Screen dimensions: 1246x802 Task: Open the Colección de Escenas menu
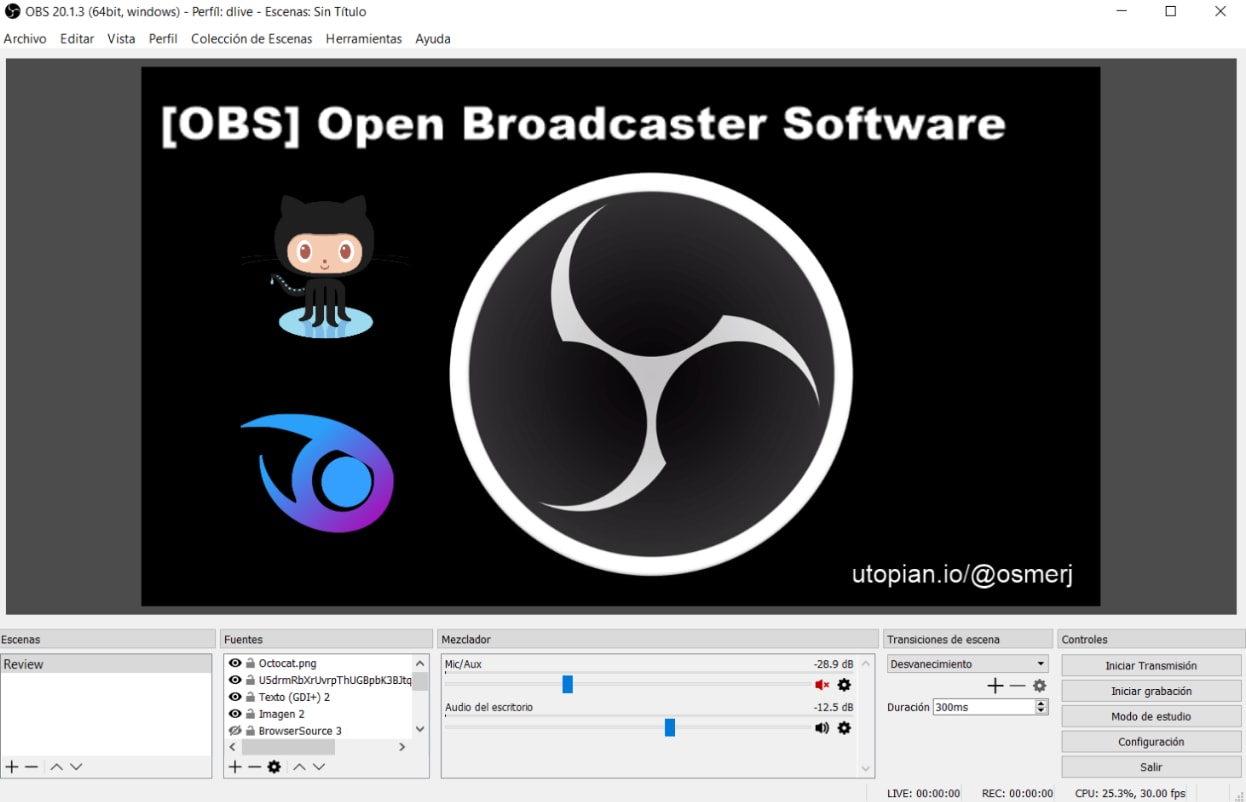(251, 39)
